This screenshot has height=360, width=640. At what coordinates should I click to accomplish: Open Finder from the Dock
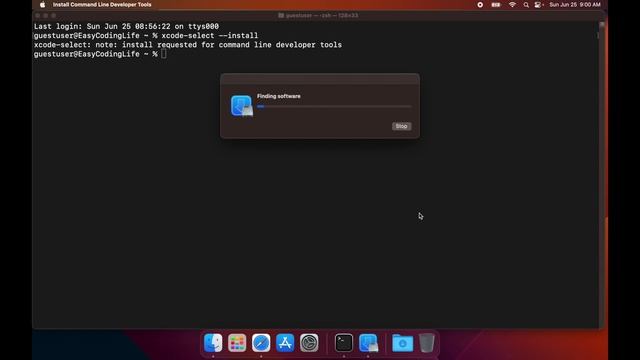point(213,343)
